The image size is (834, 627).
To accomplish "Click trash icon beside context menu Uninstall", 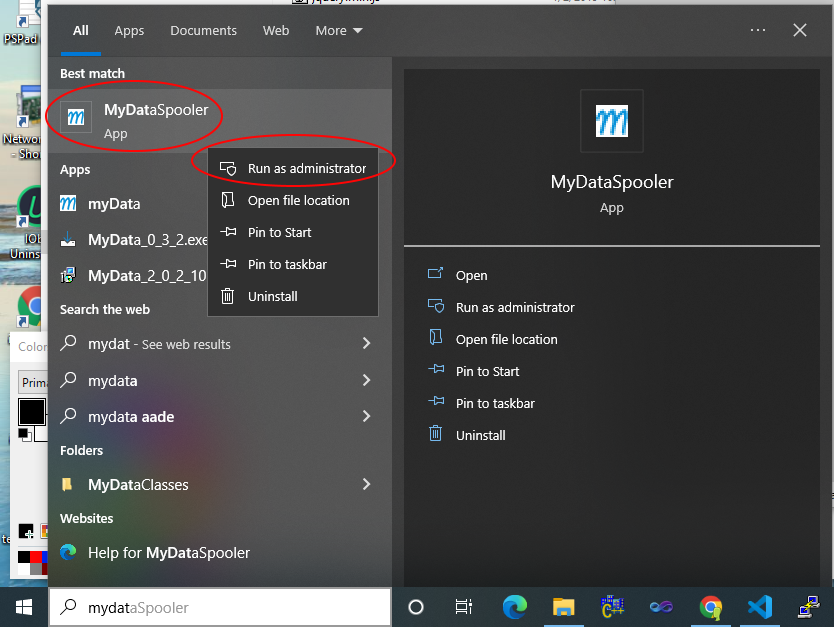I will point(228,296).
